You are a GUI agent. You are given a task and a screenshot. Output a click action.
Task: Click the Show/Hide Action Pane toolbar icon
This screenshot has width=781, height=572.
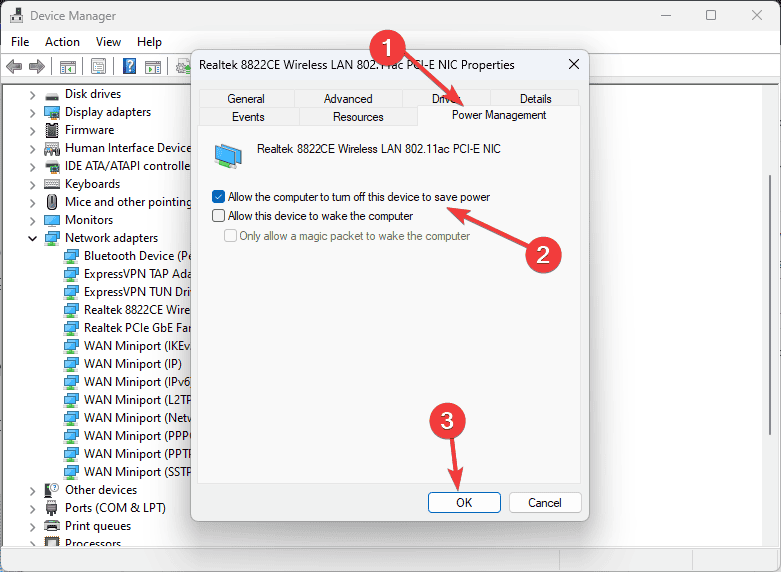tap(153, 66)
